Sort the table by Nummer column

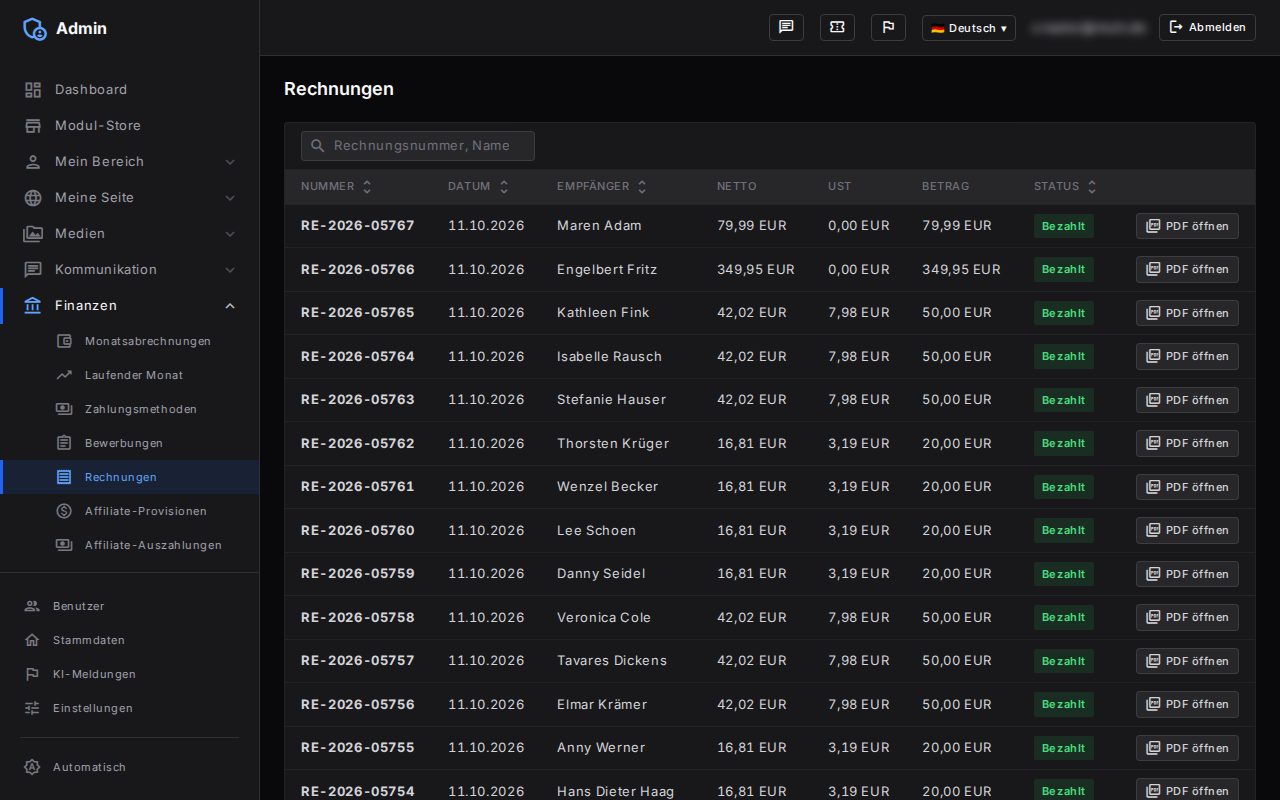336,187
